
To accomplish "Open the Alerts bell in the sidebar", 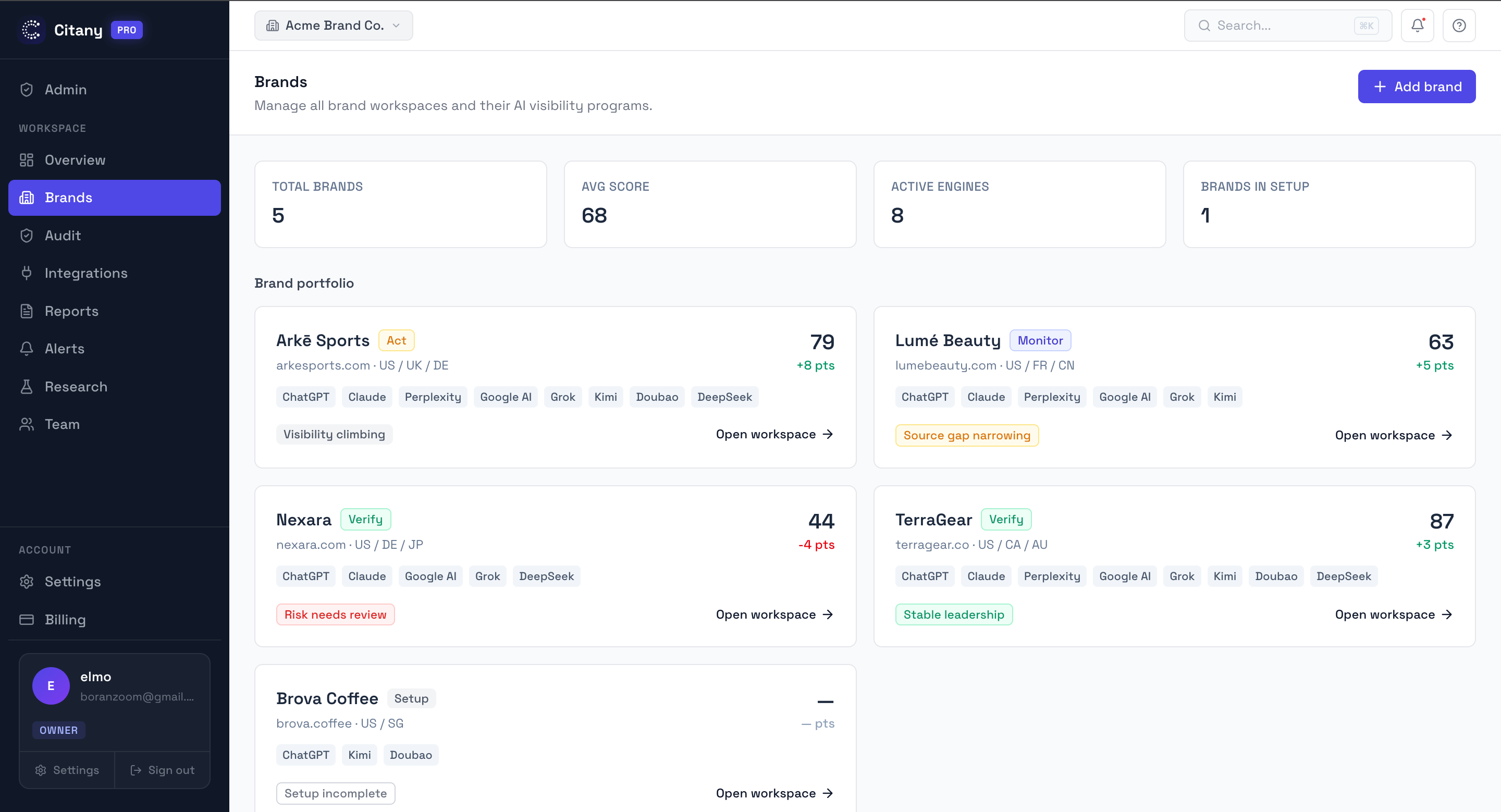I will [x=65, y=348].
